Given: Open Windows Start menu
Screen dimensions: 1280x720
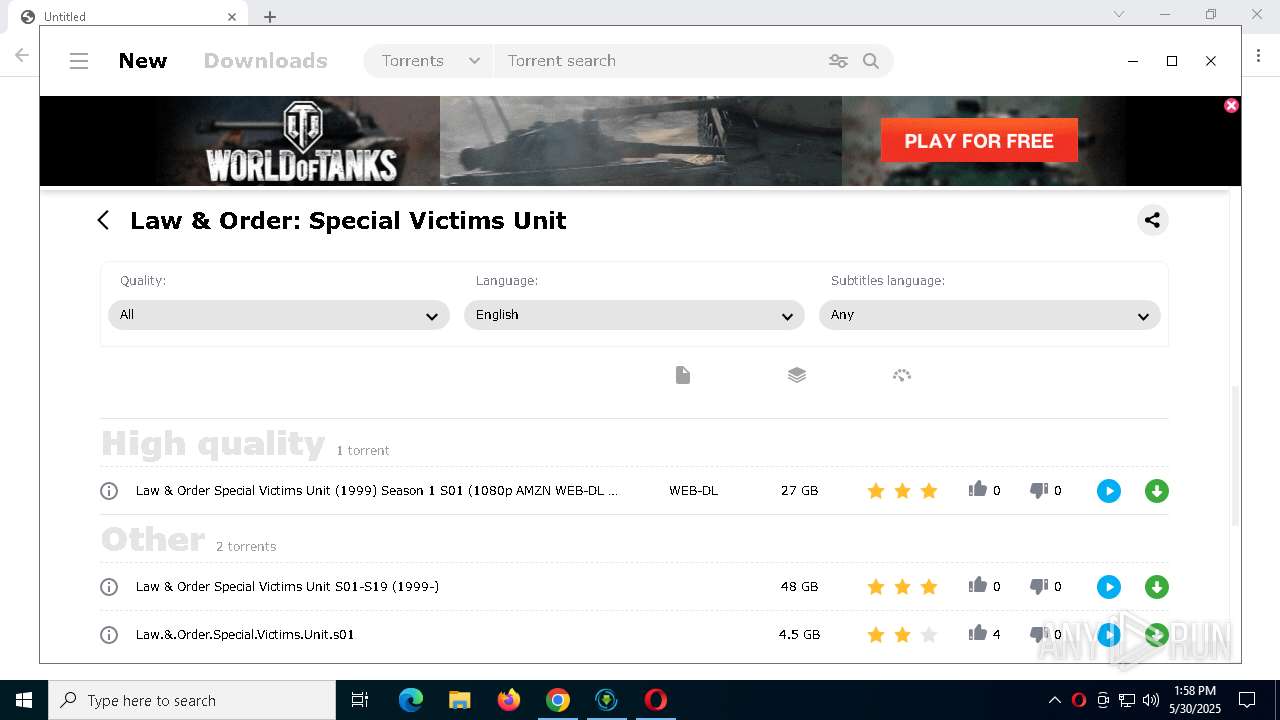Looking at the screenshot, I should [x=24, y=700].
